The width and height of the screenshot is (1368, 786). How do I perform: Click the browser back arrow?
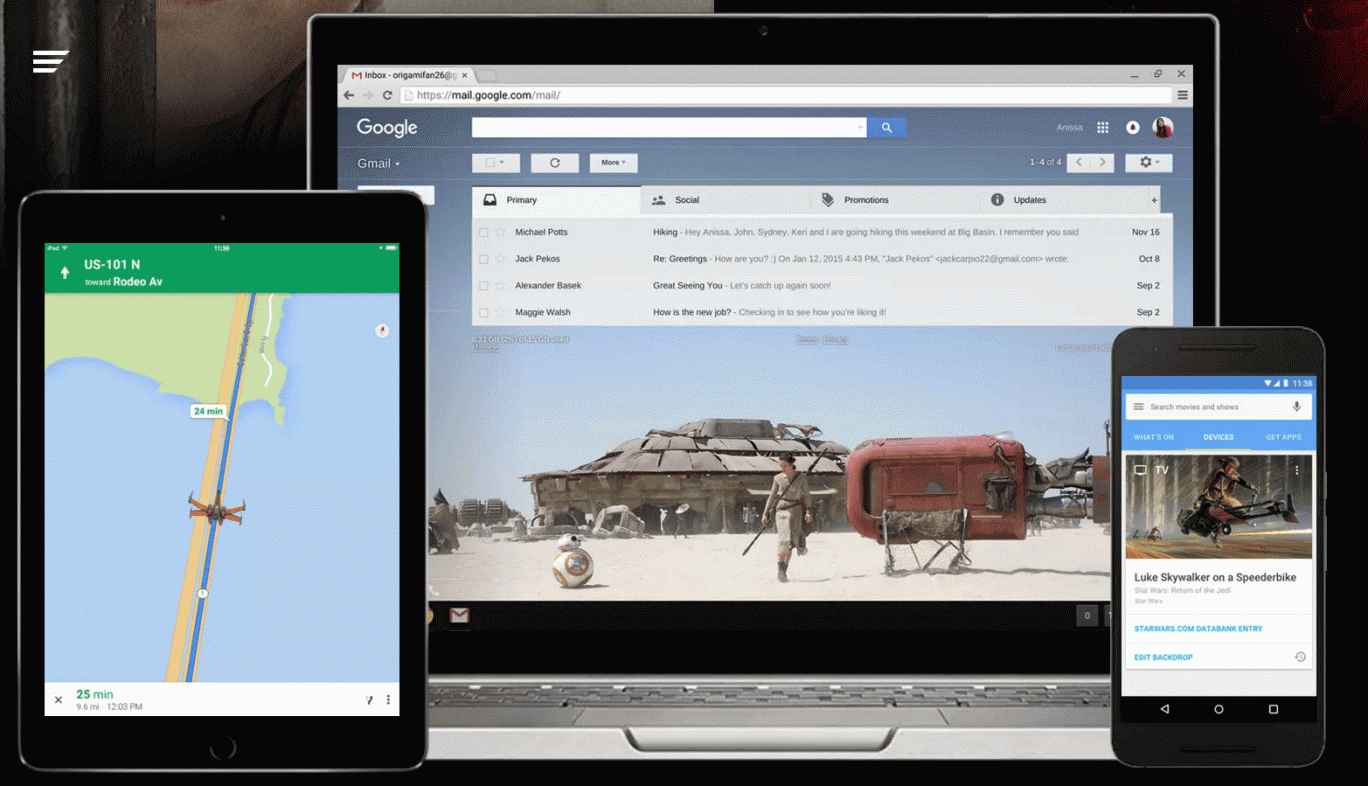coord(349,95)
